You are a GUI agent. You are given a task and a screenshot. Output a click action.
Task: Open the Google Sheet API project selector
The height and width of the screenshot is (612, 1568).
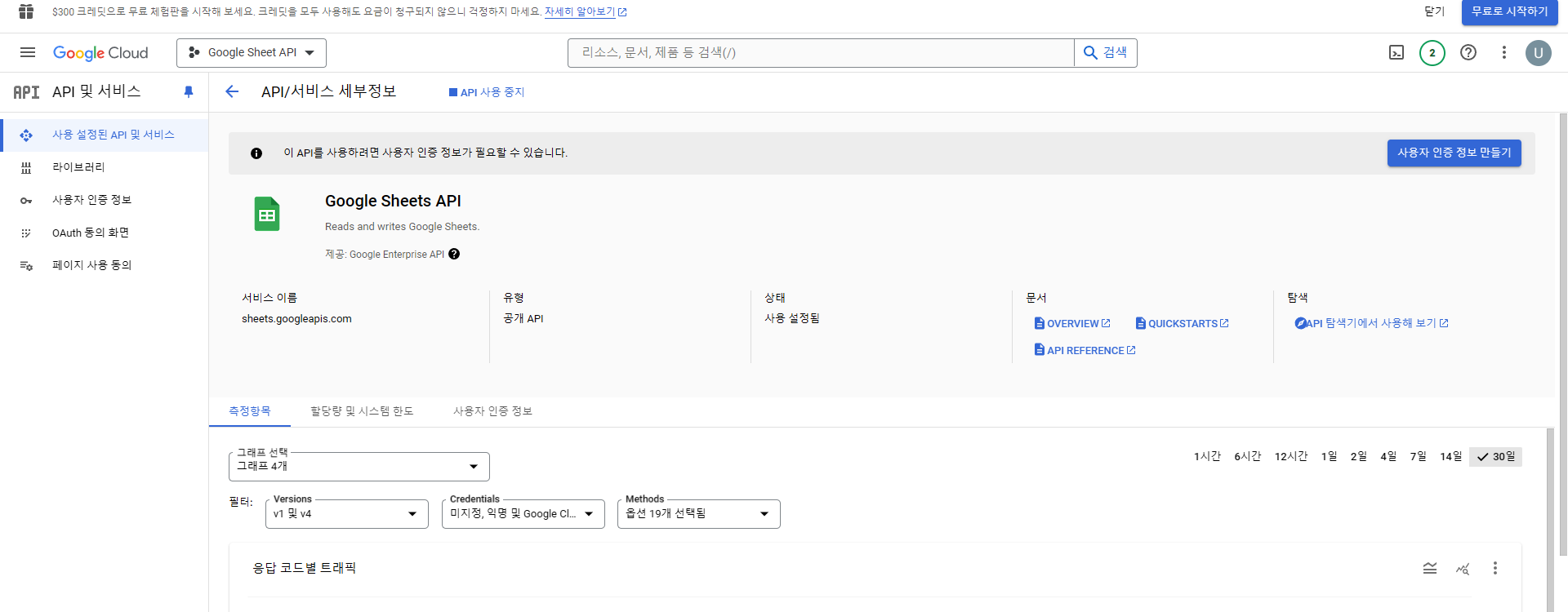[252, 53]
